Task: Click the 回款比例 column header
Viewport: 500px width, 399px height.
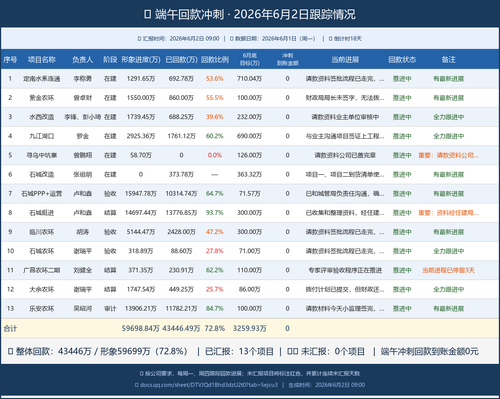Action: 215,60
